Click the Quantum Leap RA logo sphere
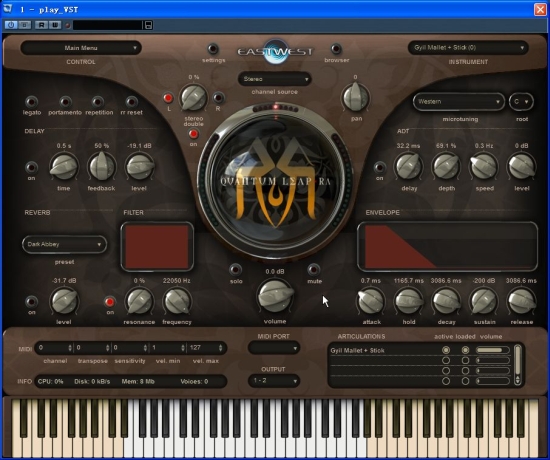The width and height of the screenshot is (550, 460). [x=275, y=181]
